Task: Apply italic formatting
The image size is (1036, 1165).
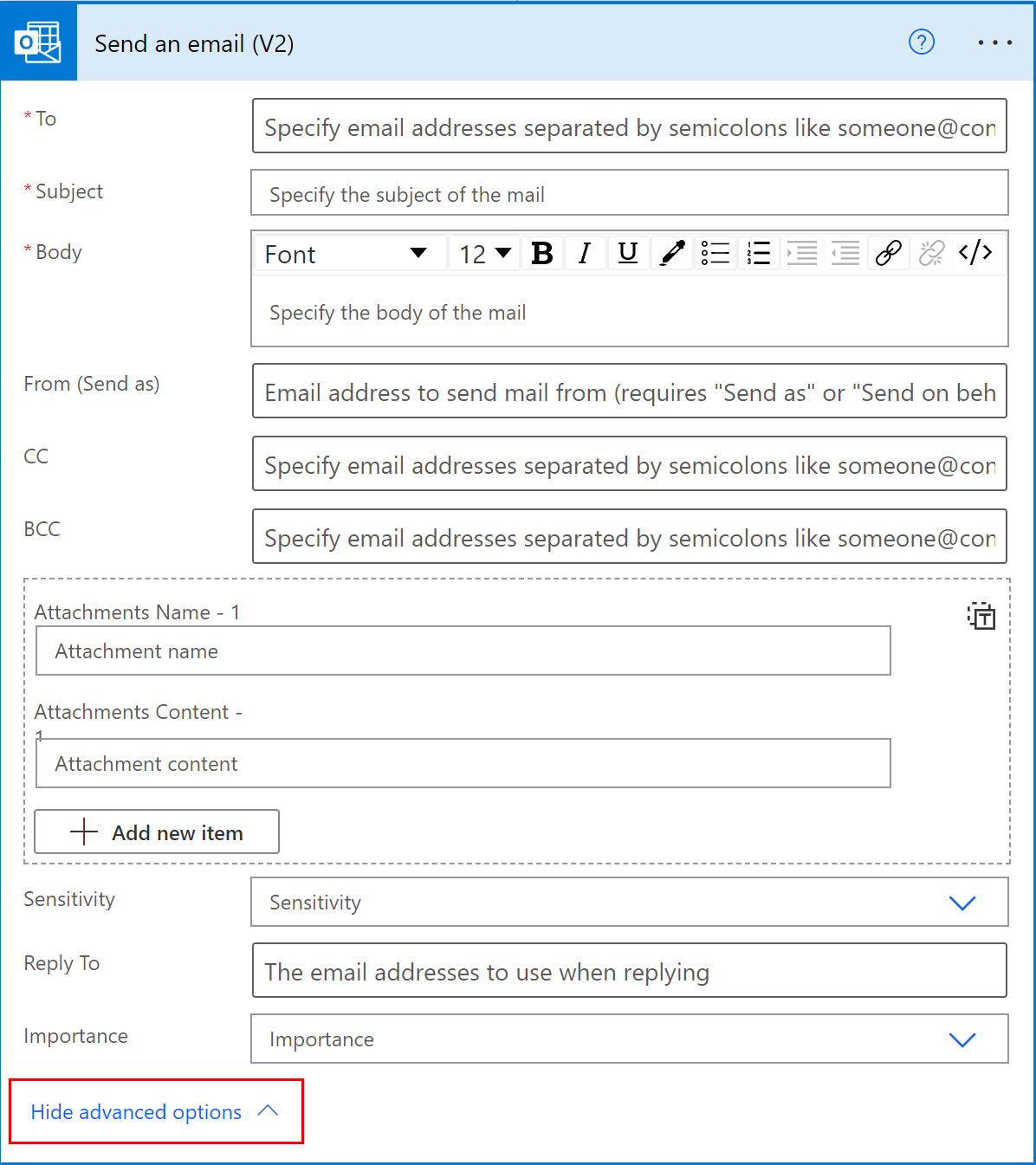Action: click(x=585, y=253)
